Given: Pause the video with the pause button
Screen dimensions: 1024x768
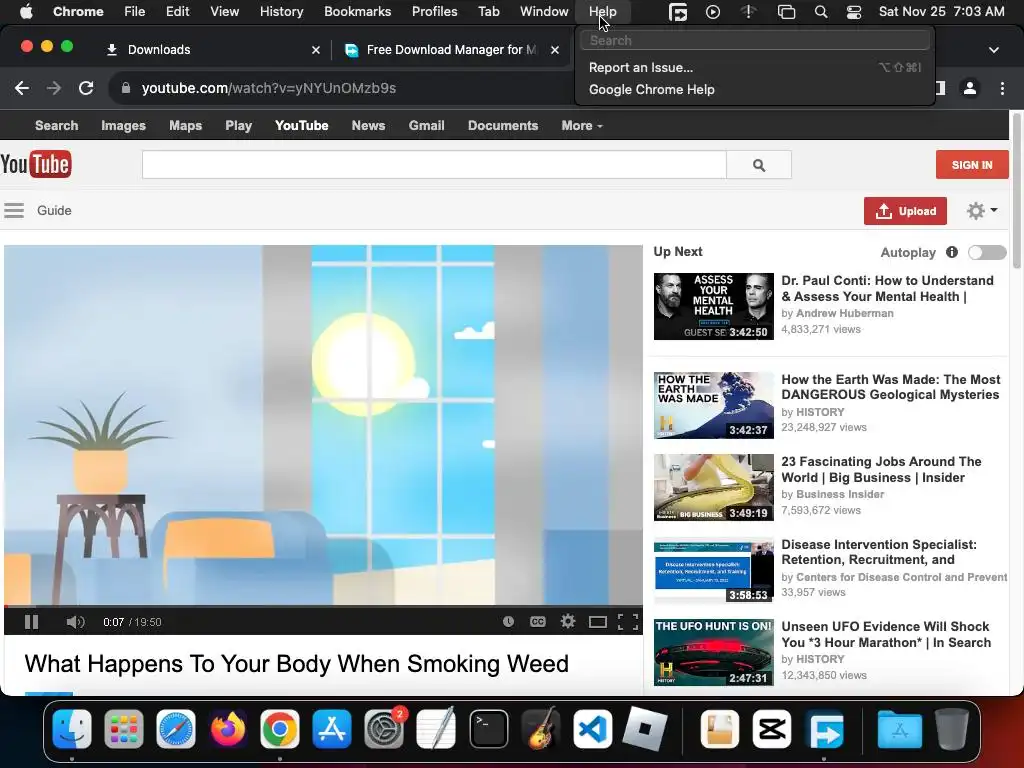Looking at the screenshot, I should coord(31,622).
